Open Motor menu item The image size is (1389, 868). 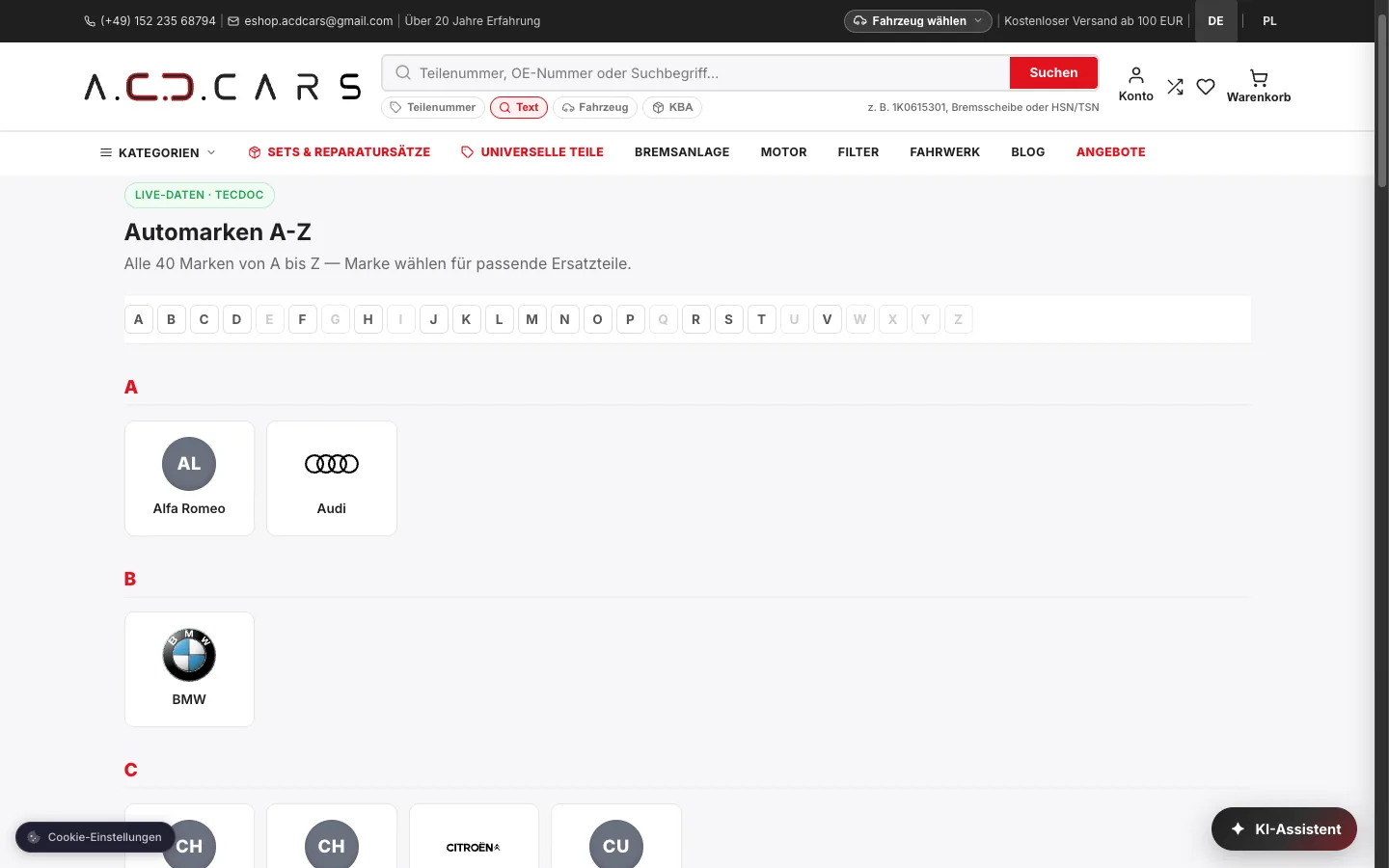point(783,152)
